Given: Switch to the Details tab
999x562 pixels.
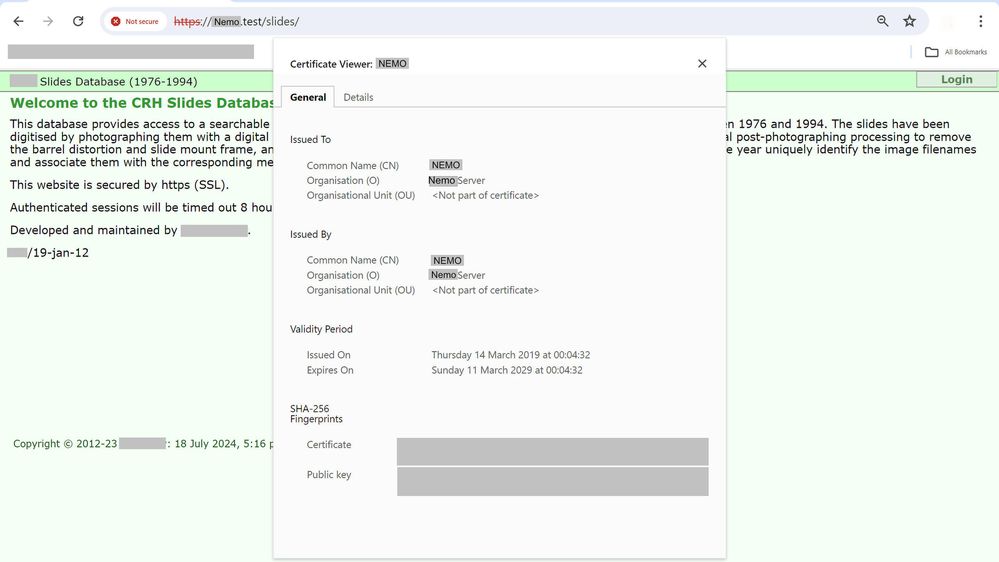Looking at the screenshot, I should (x=358, y=97).
